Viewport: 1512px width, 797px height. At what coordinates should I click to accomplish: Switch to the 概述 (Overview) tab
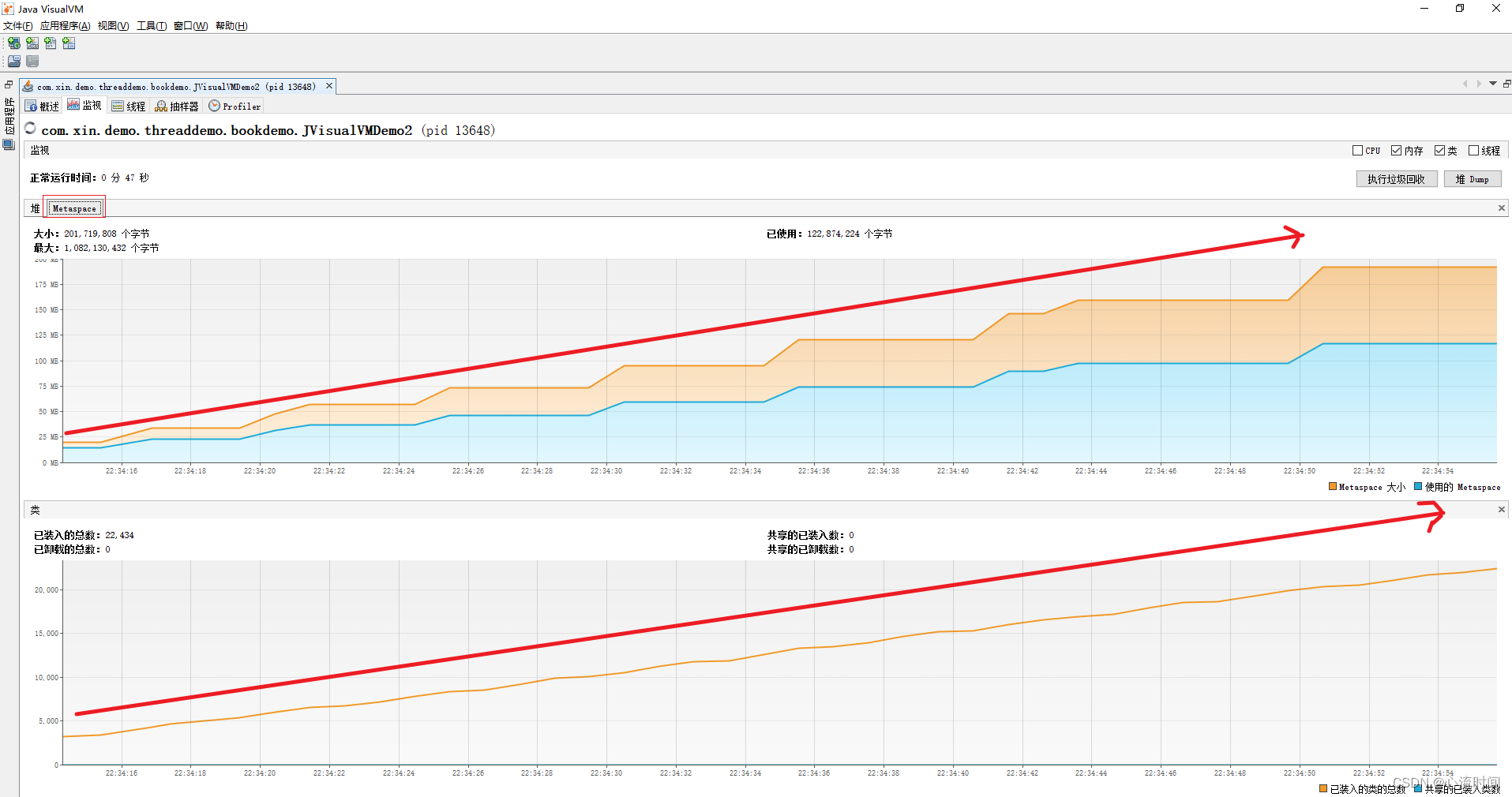pyautogui.click(x=42, y=106)
